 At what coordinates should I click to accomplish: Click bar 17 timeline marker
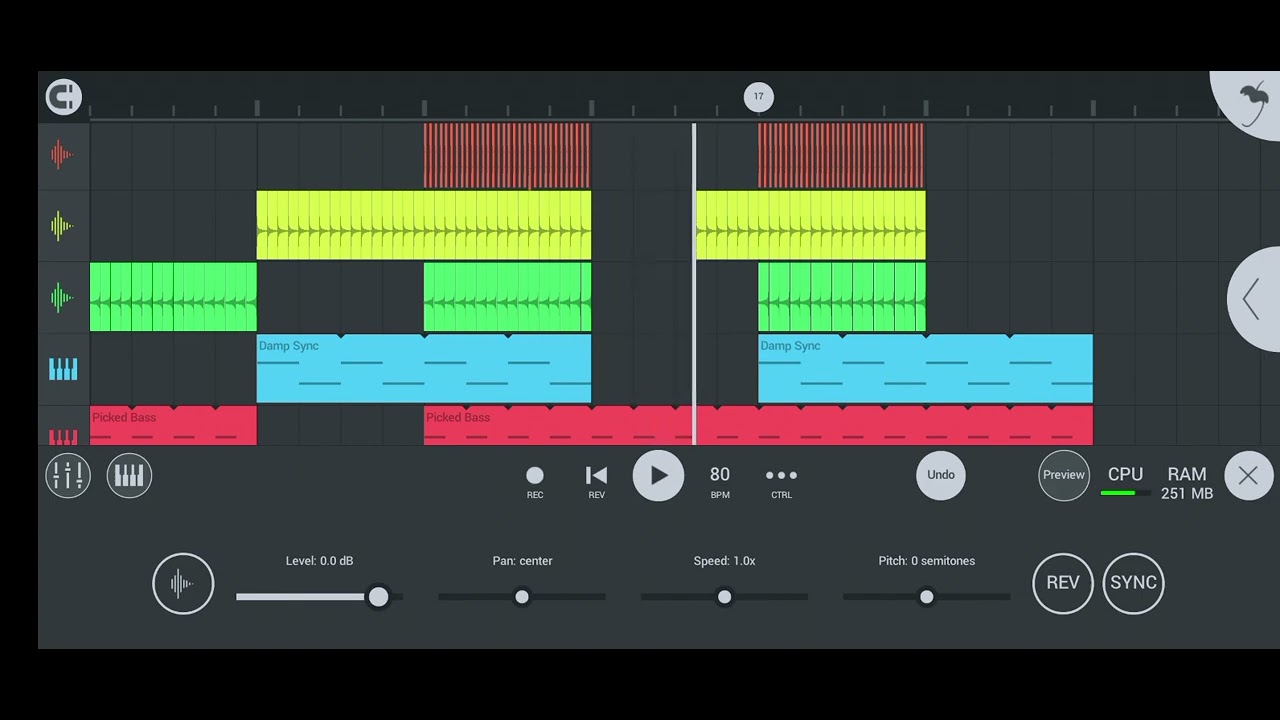coord(758,97)
